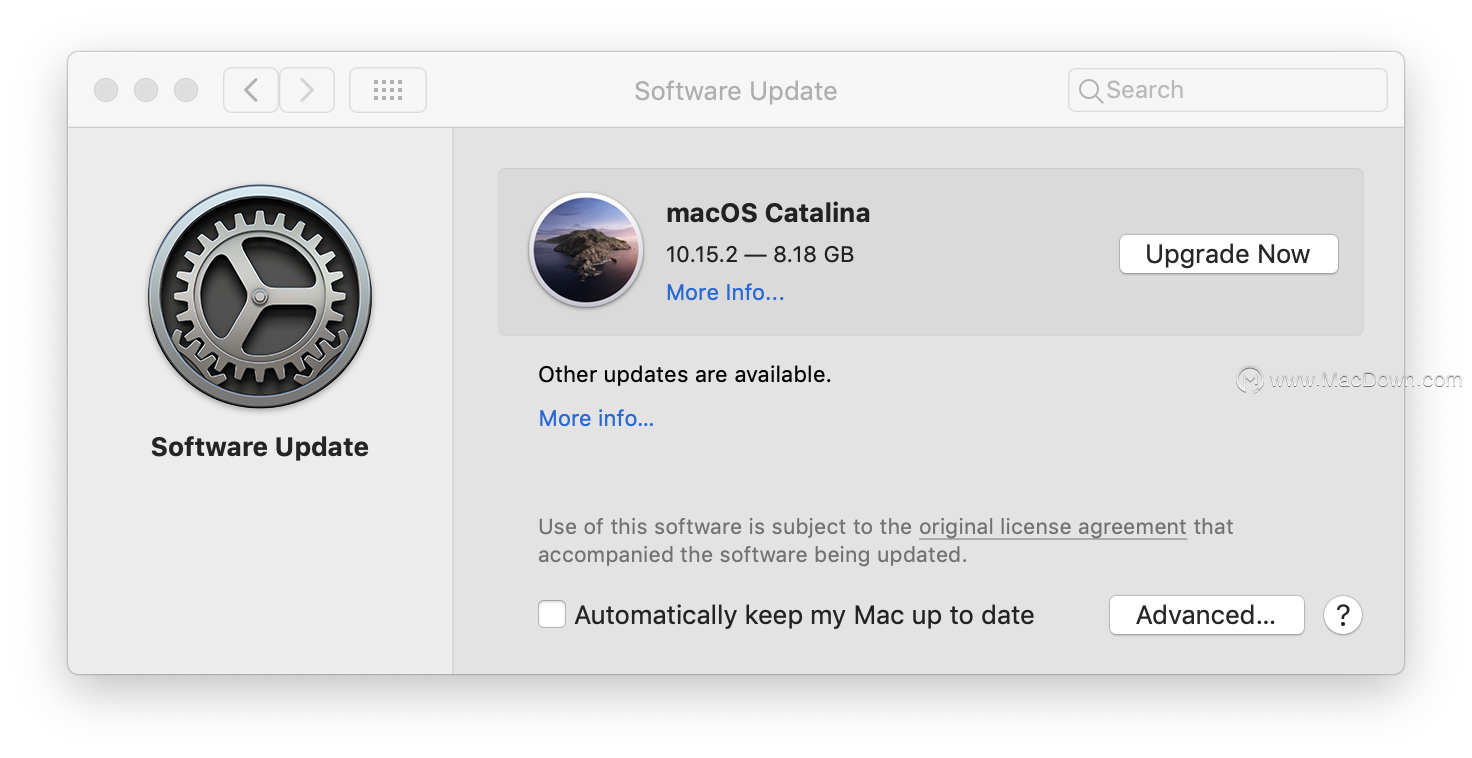Click 'Other updates are available.' text

pyautogui.click(x=685, y=375)
